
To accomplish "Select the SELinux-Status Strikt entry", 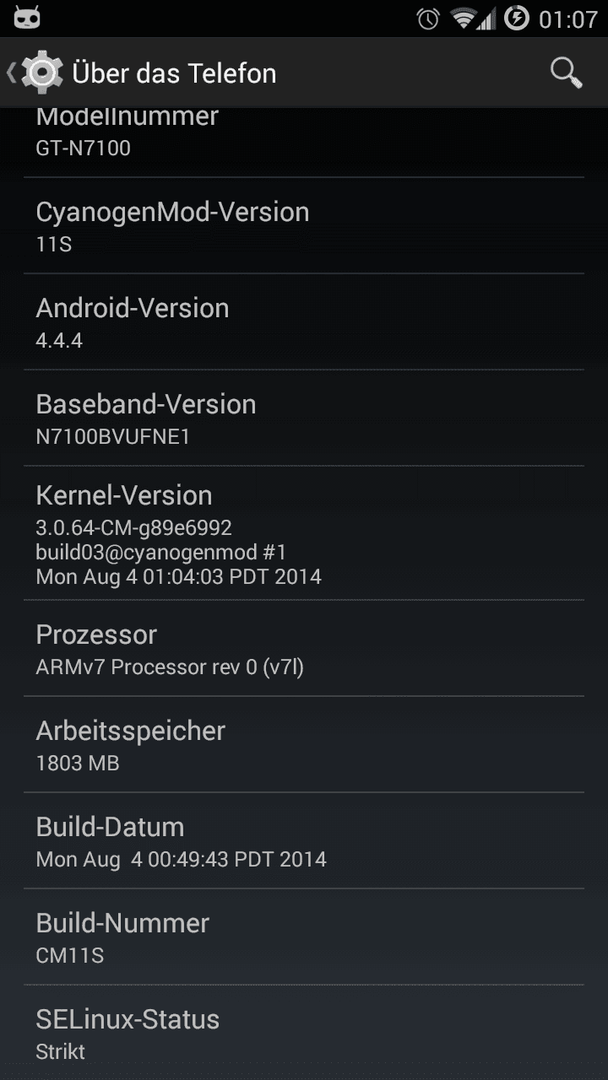I will pyautogui.click(x=304, y=1032).
